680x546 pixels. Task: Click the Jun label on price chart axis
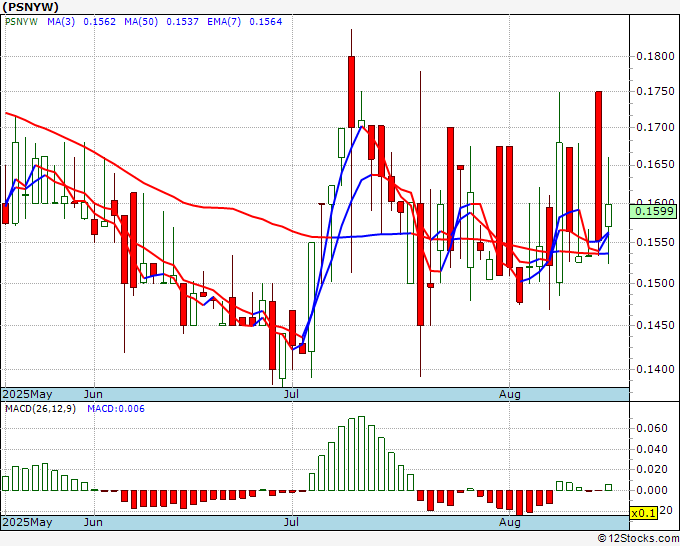(x=93, y=394)
